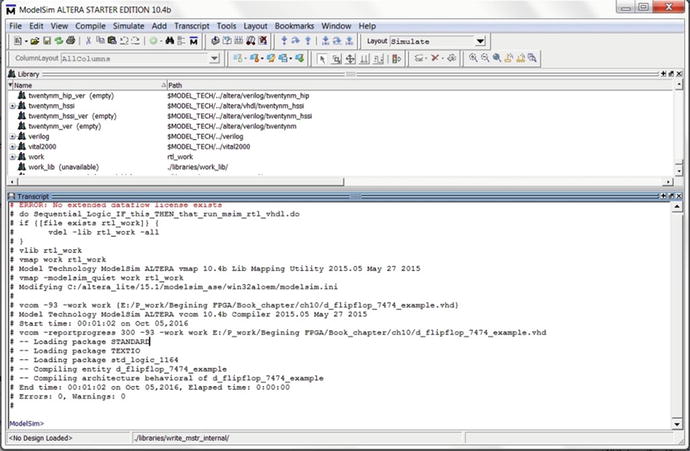Open the Layout menu
The image size is (690, 451).
click(255, 26)
